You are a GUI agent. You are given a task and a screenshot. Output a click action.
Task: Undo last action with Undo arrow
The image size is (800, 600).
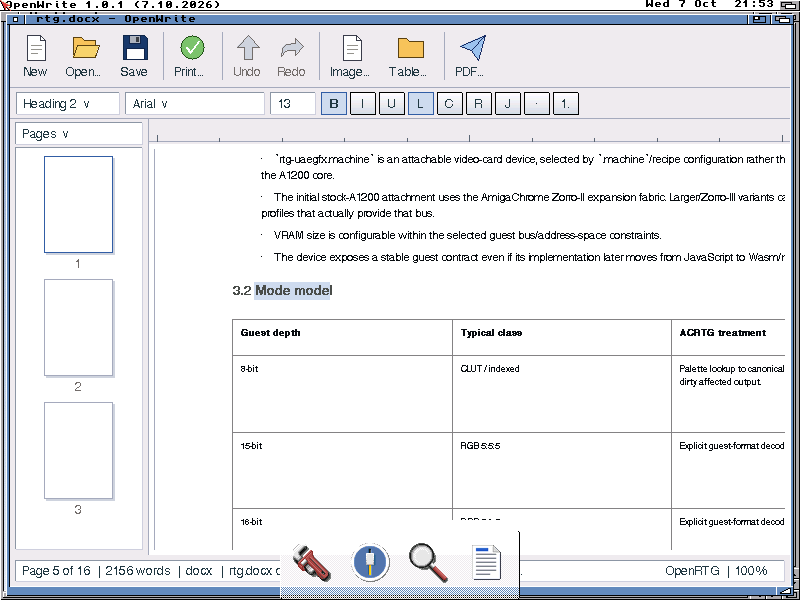247,56
